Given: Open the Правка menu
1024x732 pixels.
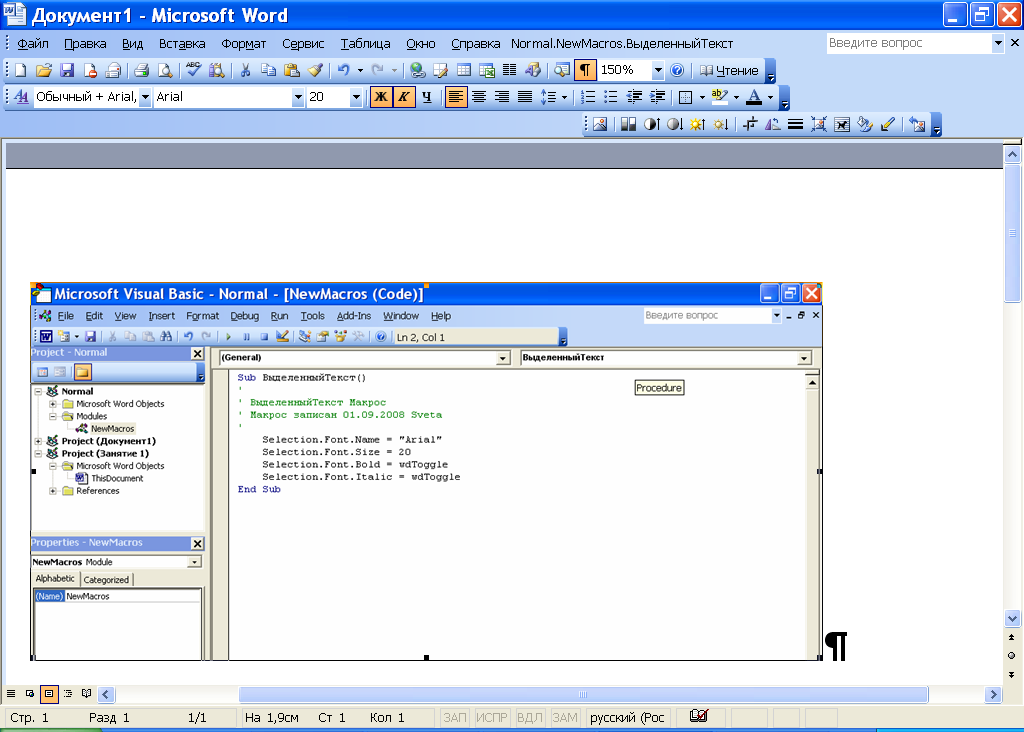Looking at the screenshot, I should pyautogui.click(x=85, y=43).
